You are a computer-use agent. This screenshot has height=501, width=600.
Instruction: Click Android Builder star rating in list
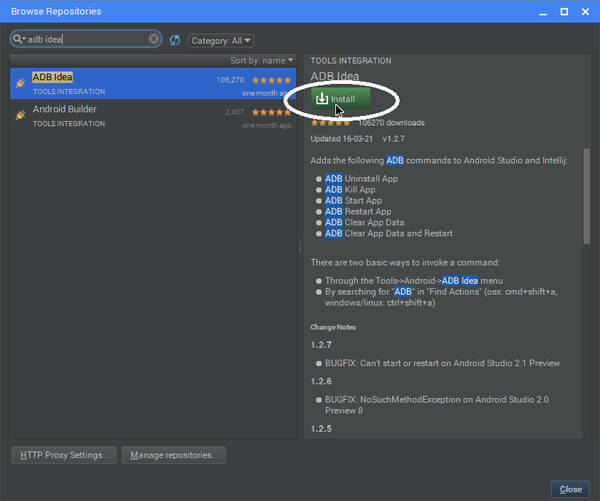click(x=271, y=112)
